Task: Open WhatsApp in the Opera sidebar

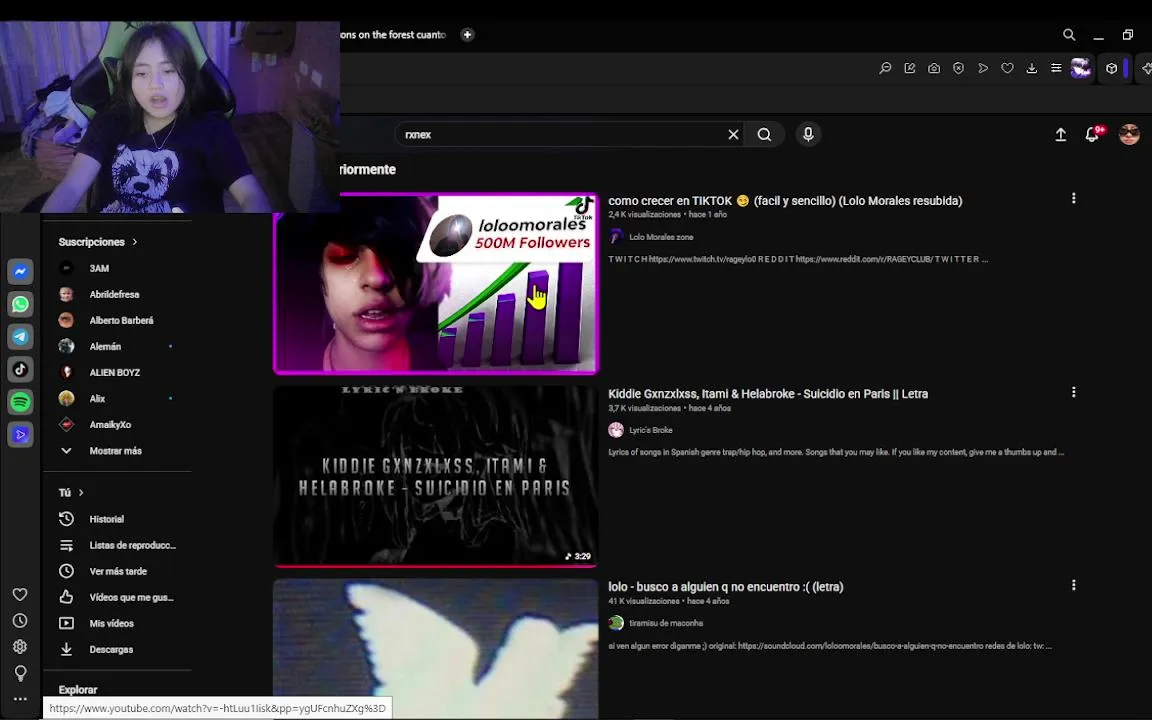Action: coord(21,304)
